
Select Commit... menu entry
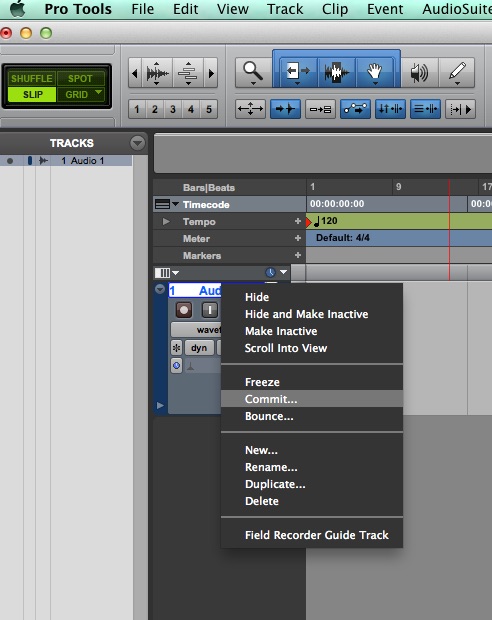click(312, 399)
